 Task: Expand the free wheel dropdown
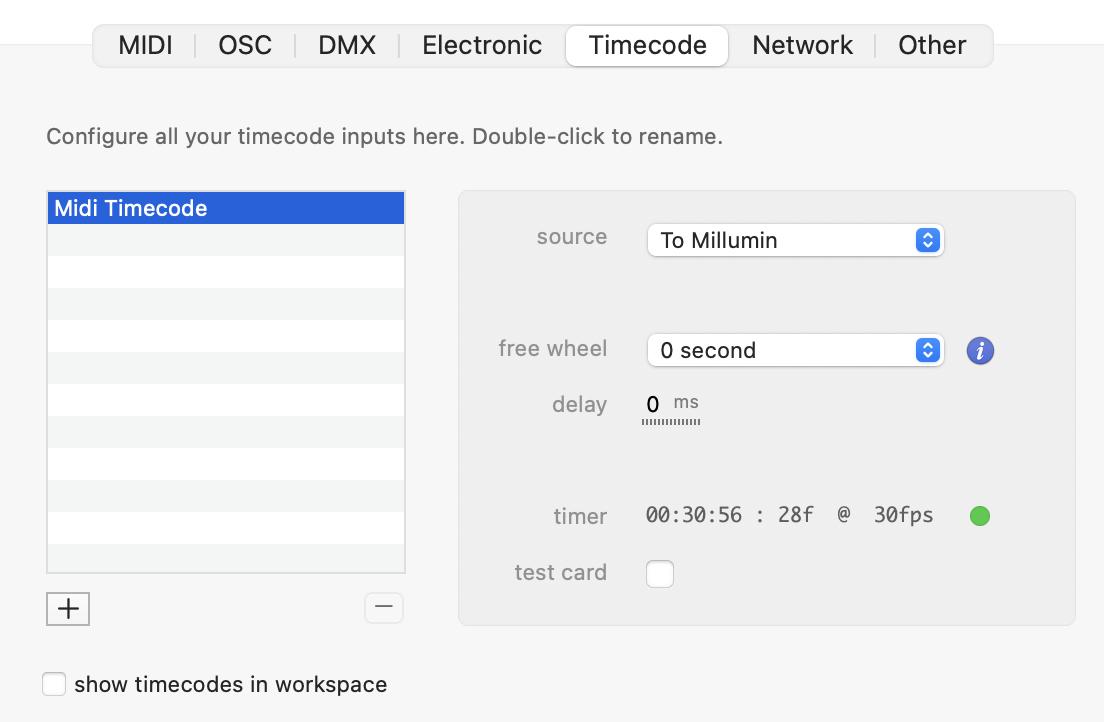(x=795, y=350)
